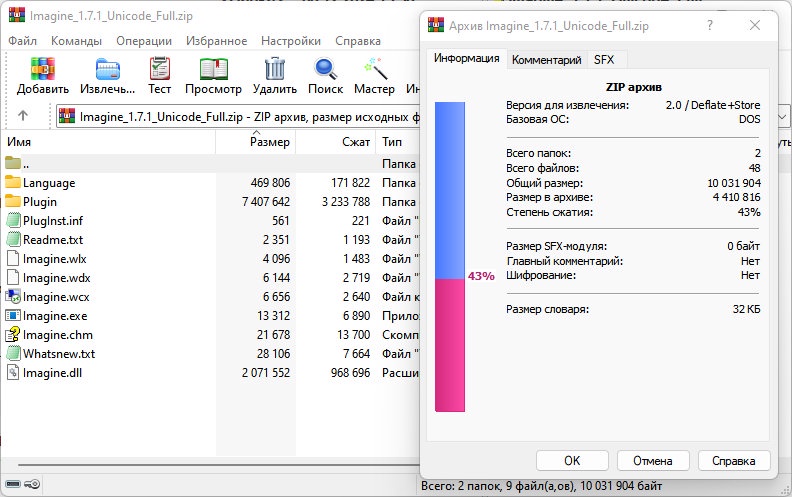Click the Добавить (Add) toolbar icon
Image resolution: width=792 pixels, height=497 pixels.
click(42, 70)
